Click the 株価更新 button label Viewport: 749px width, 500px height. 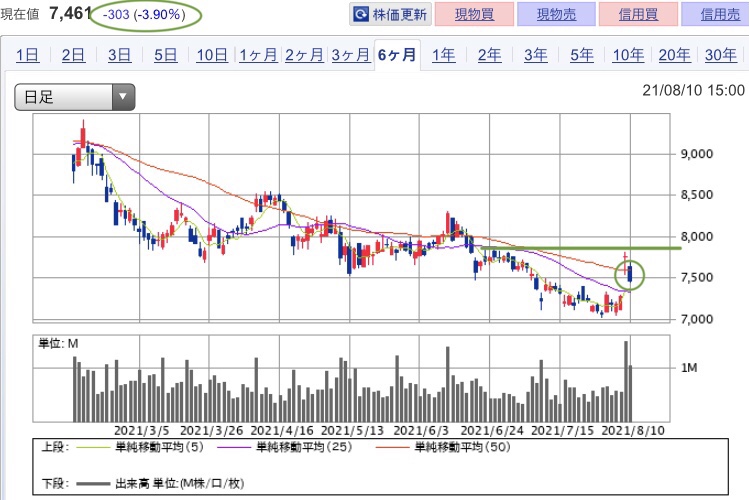(400, 15)
